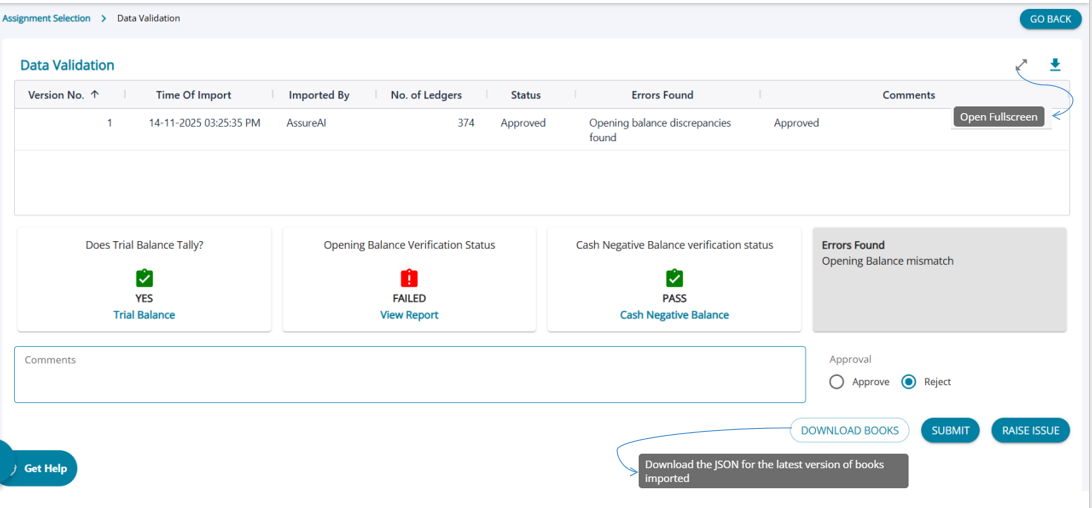
Task: Click the green Trial Balance tally check icon
Action: [x=144, y=278]
